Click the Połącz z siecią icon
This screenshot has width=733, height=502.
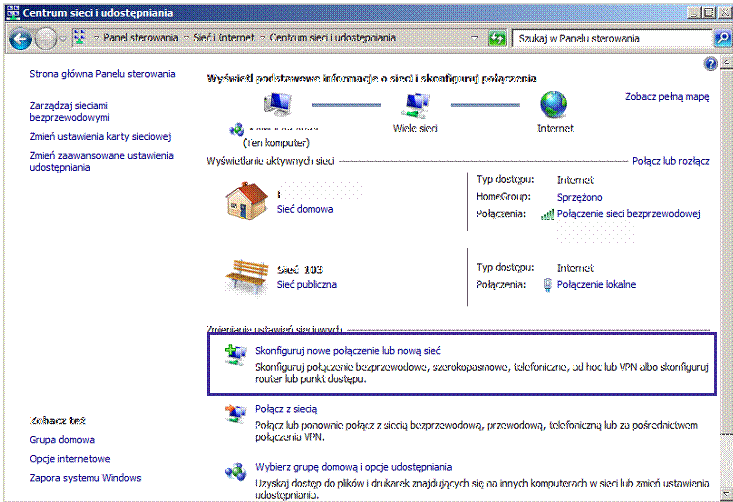235,414
